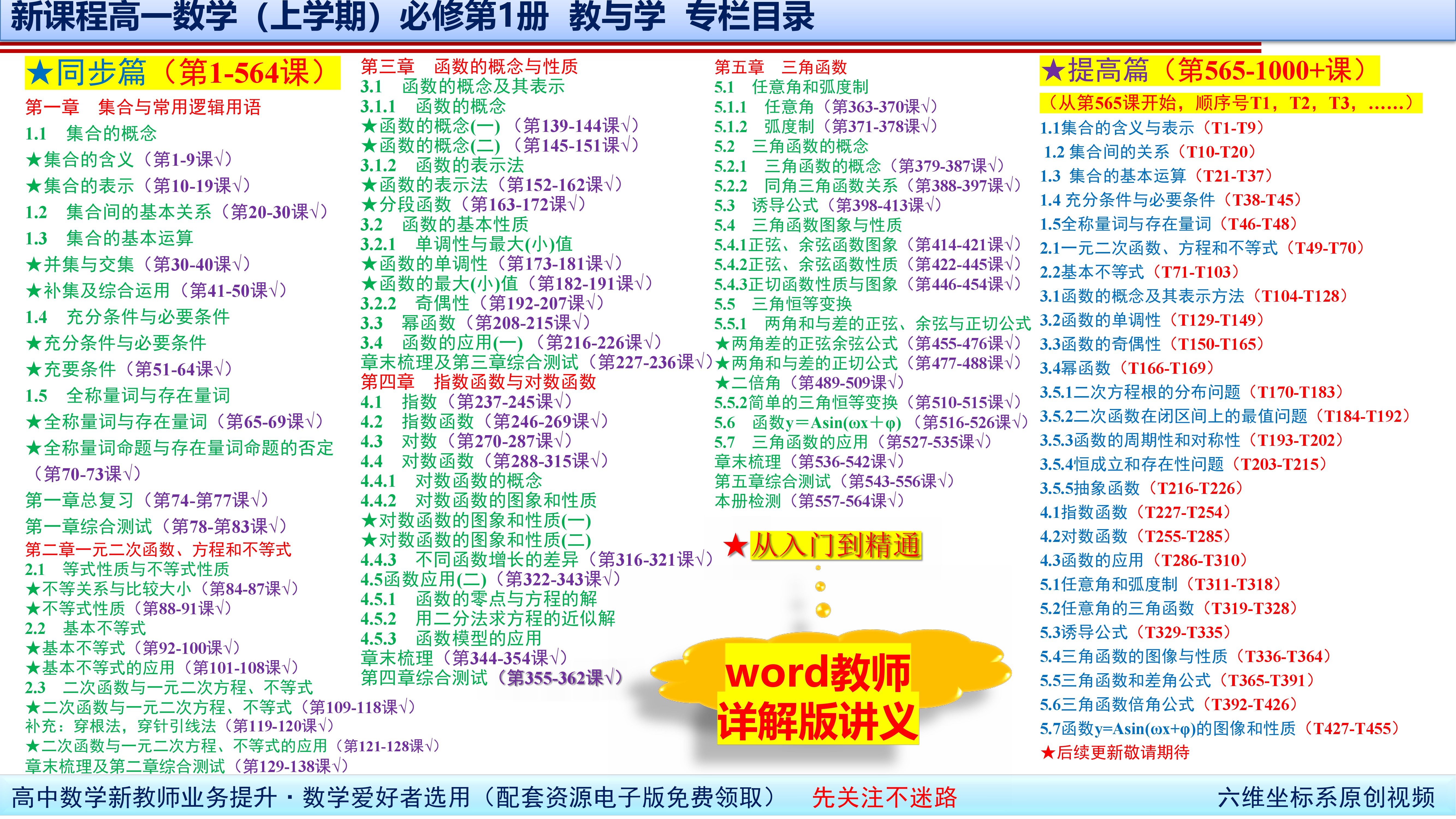1456x819 pixels.
Task: Click ★基本不等式的应用 (第101-108课√)
Action: (162, 668)
